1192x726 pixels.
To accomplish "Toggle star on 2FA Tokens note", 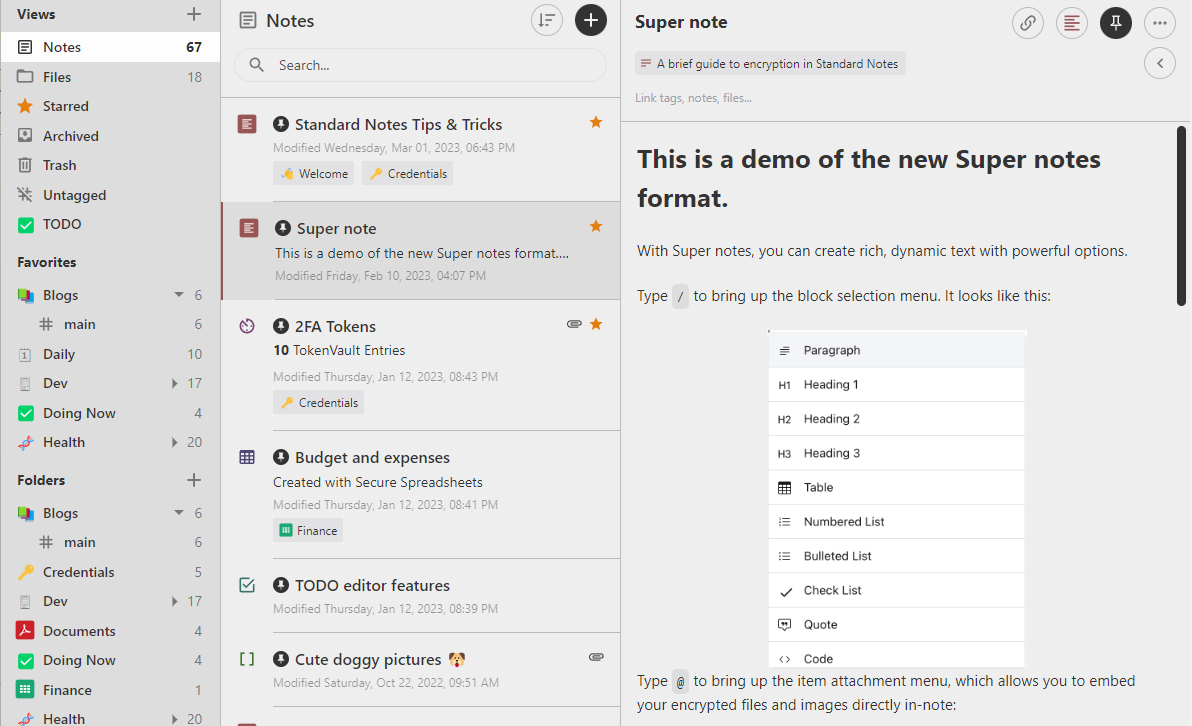I will [x=596, y=325].
